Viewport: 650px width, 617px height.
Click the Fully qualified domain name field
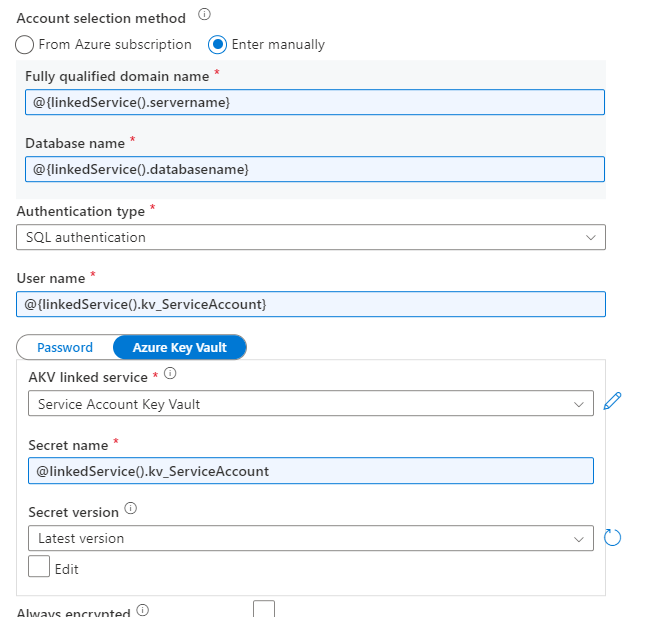tap(315, 102)
